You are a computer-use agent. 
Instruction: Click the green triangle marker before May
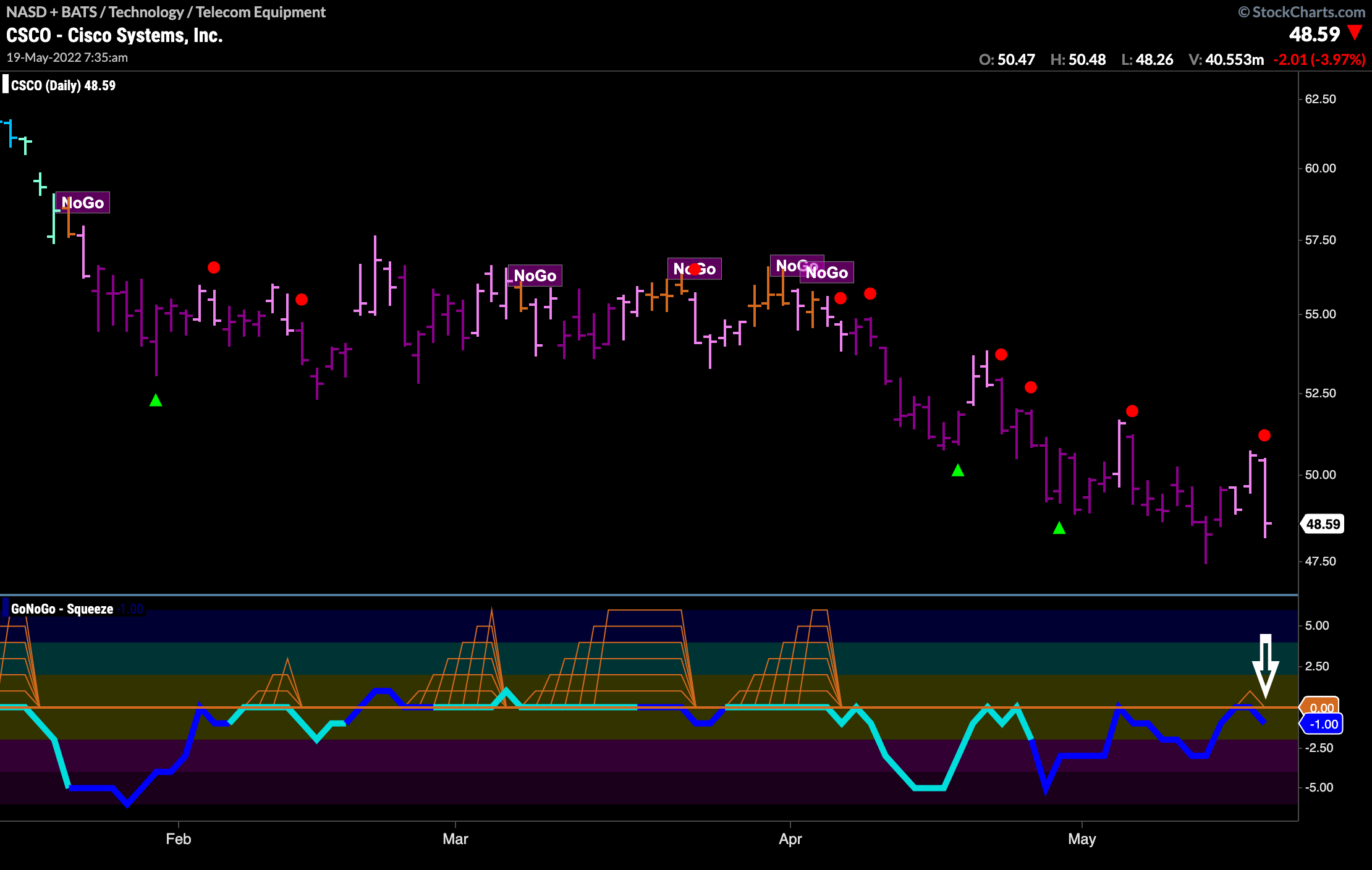(1059, 528)
